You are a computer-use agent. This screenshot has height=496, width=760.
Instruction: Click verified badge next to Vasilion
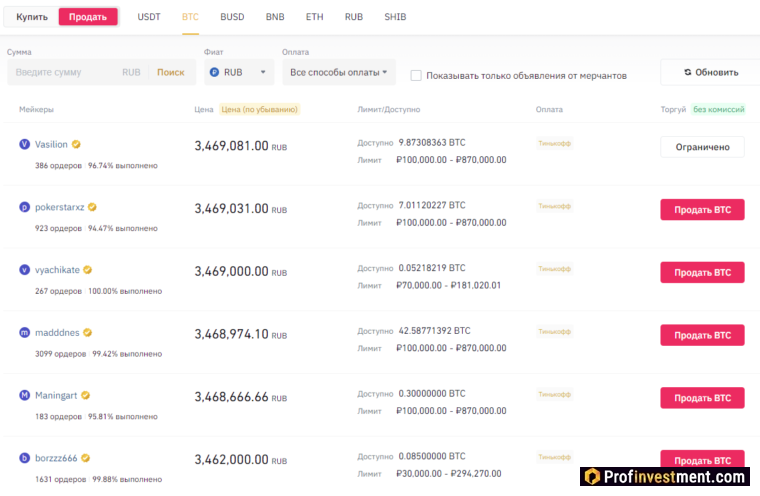(76, 144)
